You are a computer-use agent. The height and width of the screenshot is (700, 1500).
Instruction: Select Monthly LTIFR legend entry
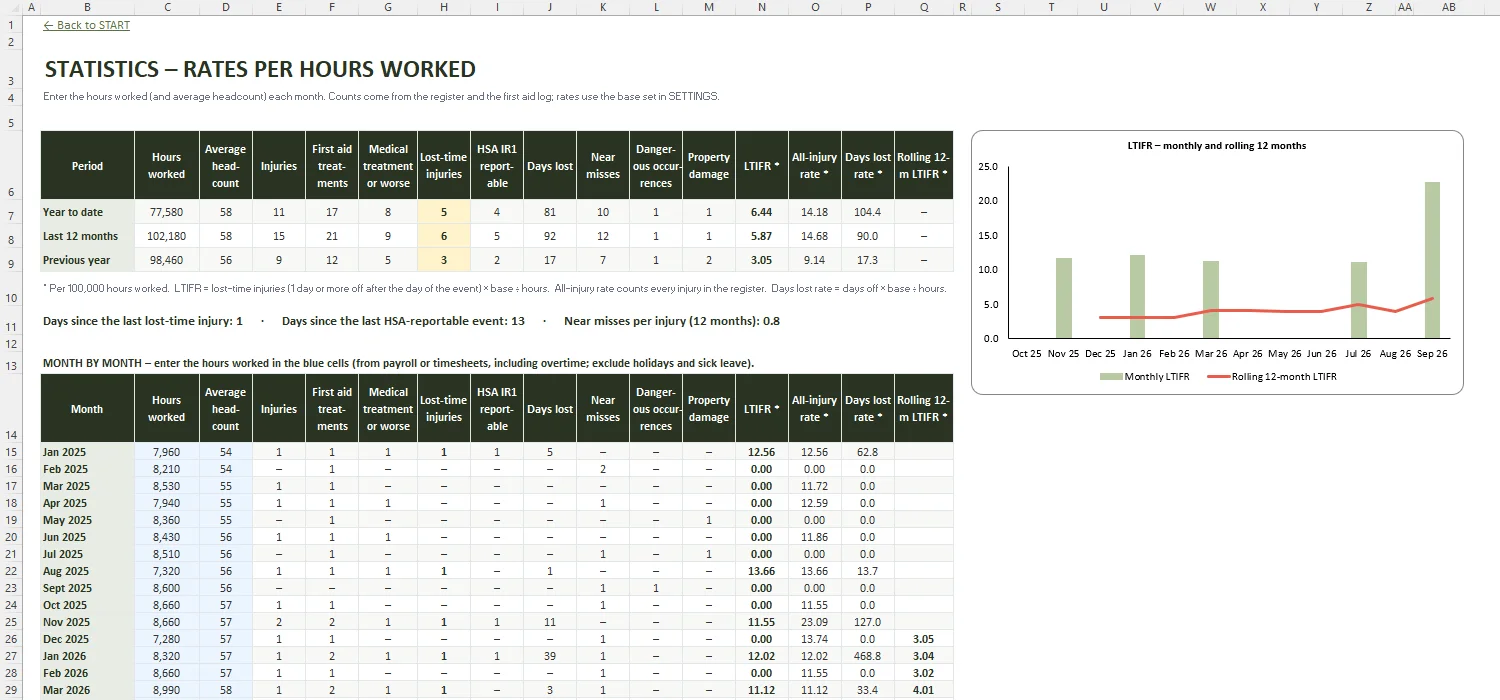[1145, 377]
